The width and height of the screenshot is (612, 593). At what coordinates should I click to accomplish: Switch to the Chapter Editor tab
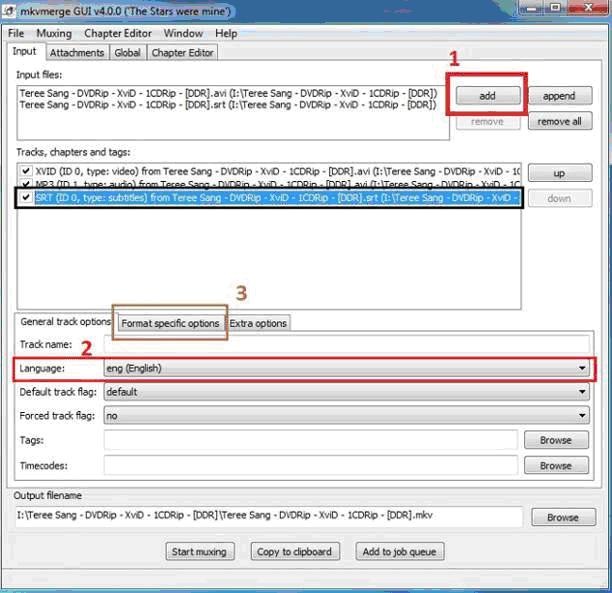(x=182, y=53)
